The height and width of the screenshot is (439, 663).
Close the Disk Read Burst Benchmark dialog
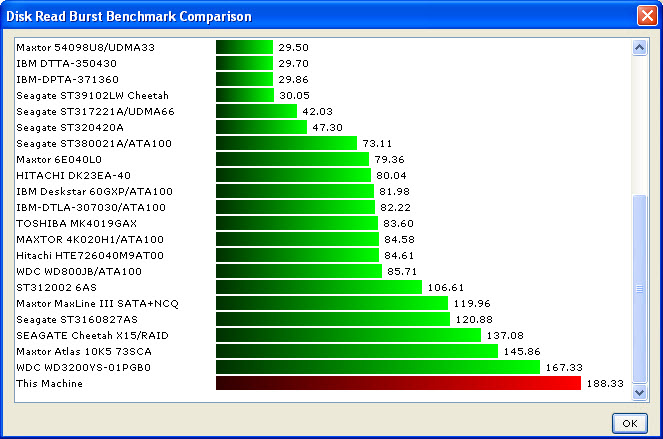click(x=647, y=16)
